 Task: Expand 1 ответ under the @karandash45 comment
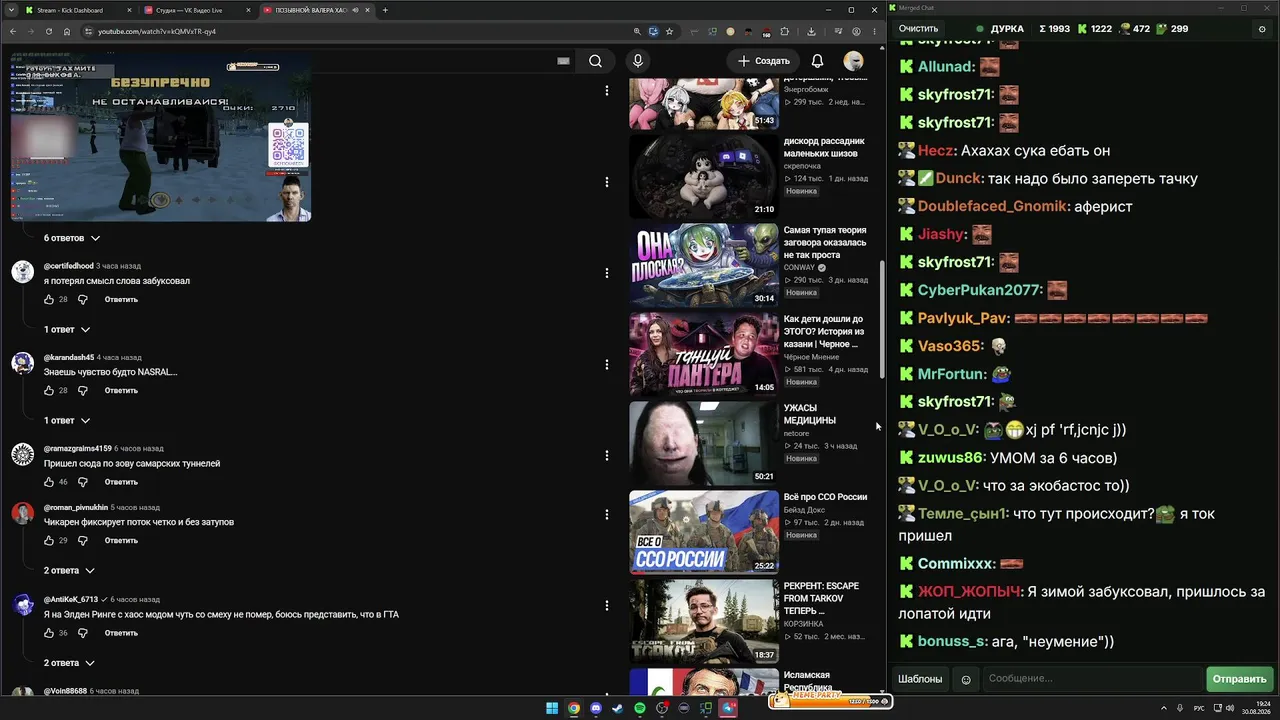67,420
